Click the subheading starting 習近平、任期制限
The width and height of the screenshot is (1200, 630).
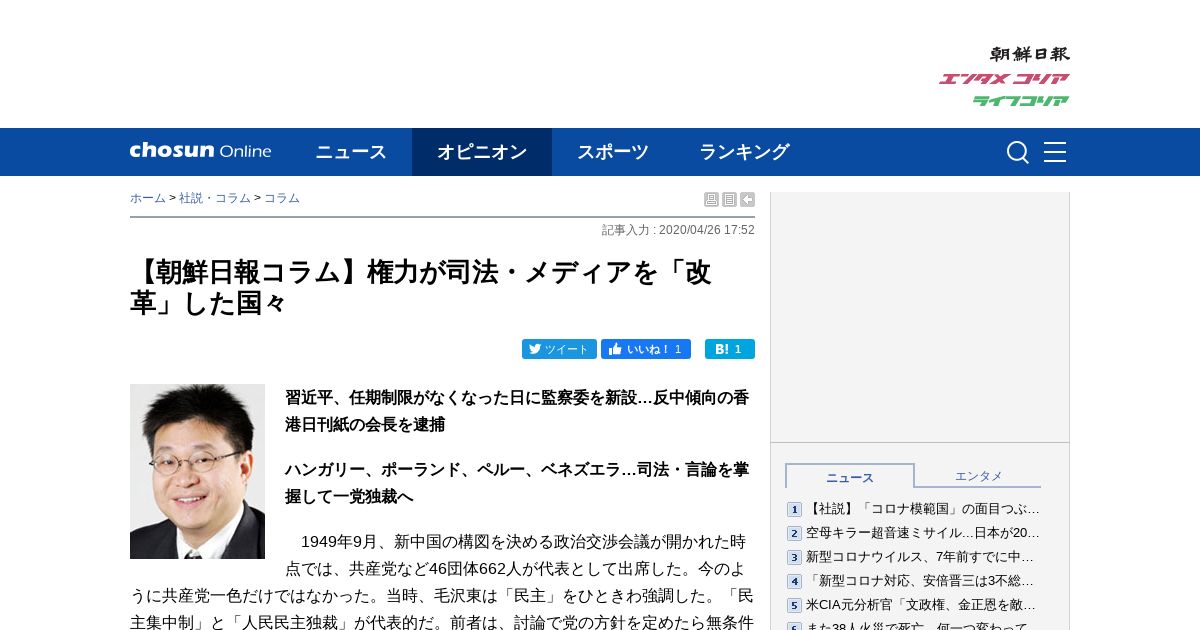tap(517, 411)
